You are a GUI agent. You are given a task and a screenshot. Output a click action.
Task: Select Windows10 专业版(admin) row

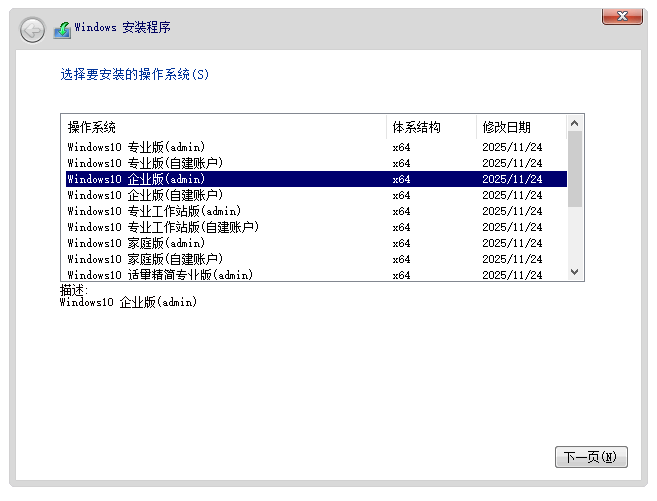(x=316, y=147)
